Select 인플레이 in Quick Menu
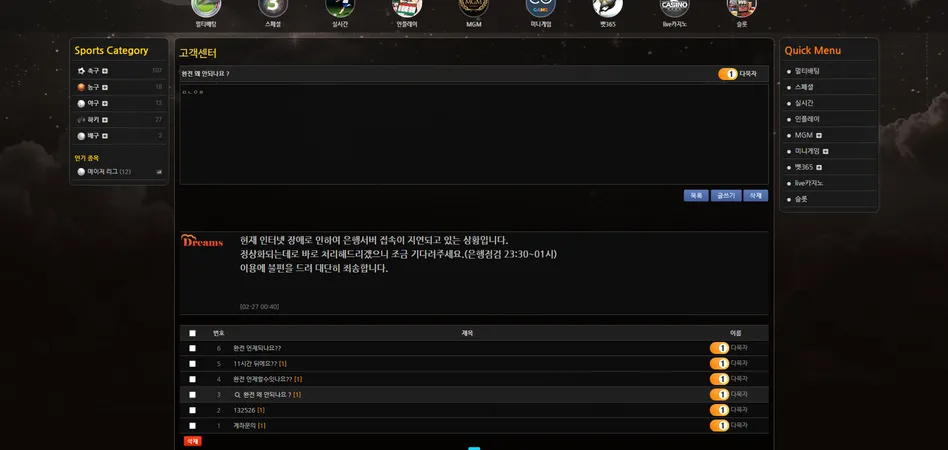The image size is (948, 450). click(807, 119)
